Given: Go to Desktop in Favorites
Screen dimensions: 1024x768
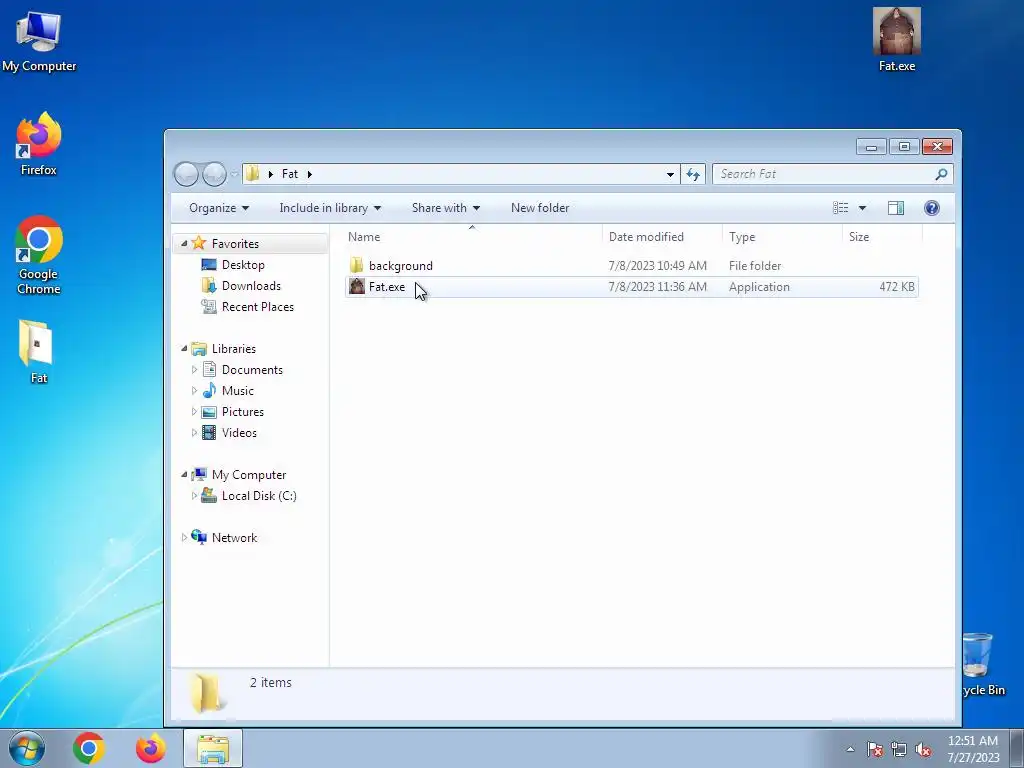Looking at the screenshot, I should coord(243,264).
